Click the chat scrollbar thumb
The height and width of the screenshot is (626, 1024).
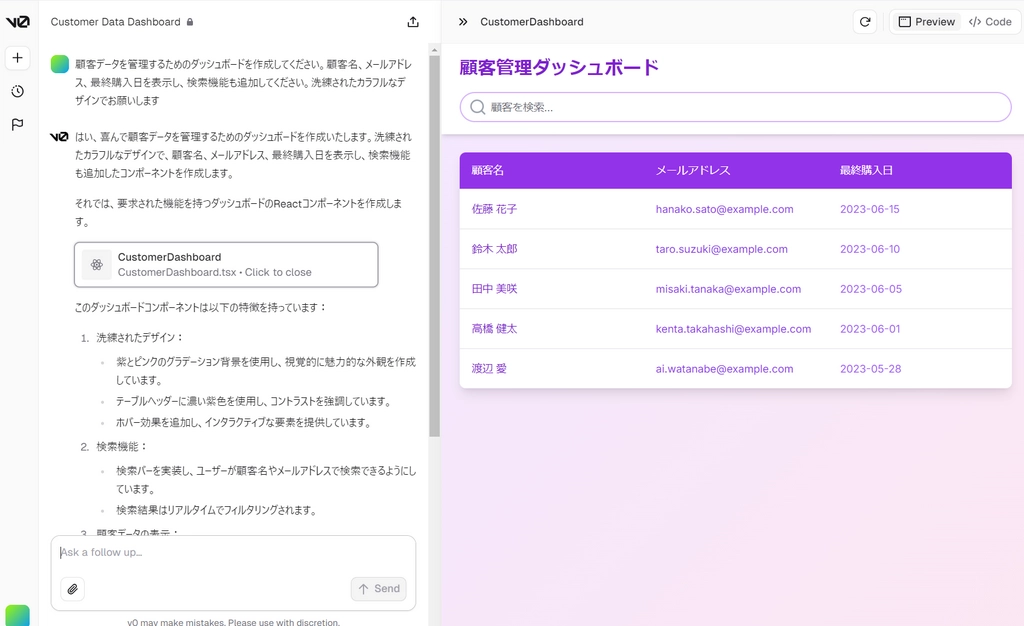point(434,246)
